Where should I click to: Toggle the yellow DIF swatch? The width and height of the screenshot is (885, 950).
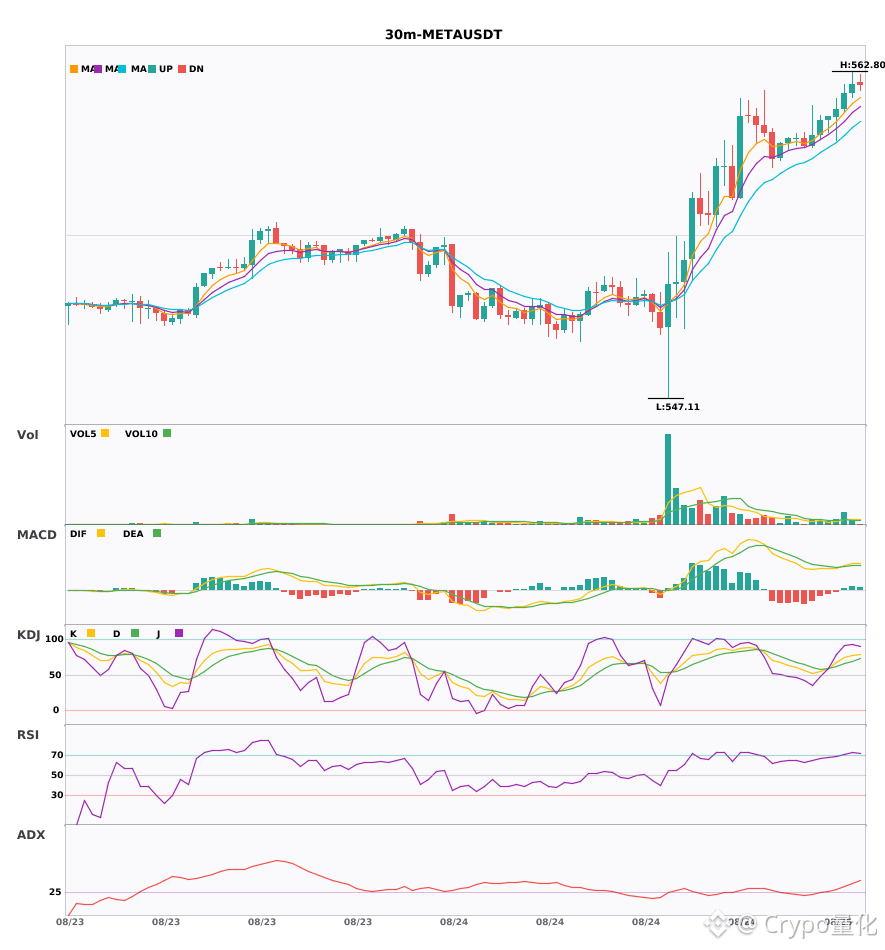tap(101, 533)
